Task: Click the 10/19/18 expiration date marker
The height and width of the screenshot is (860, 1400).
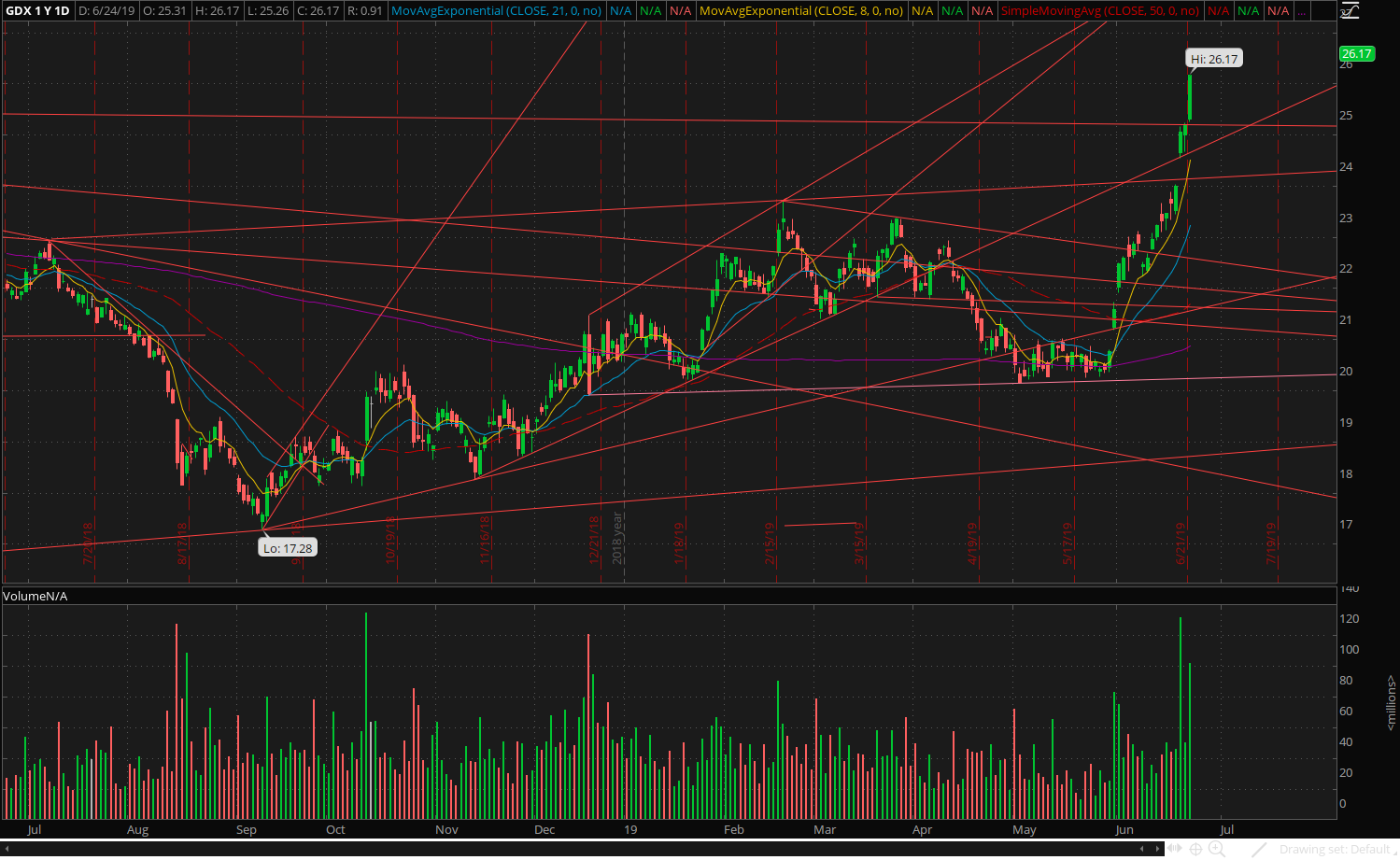Action: [390, 541]
